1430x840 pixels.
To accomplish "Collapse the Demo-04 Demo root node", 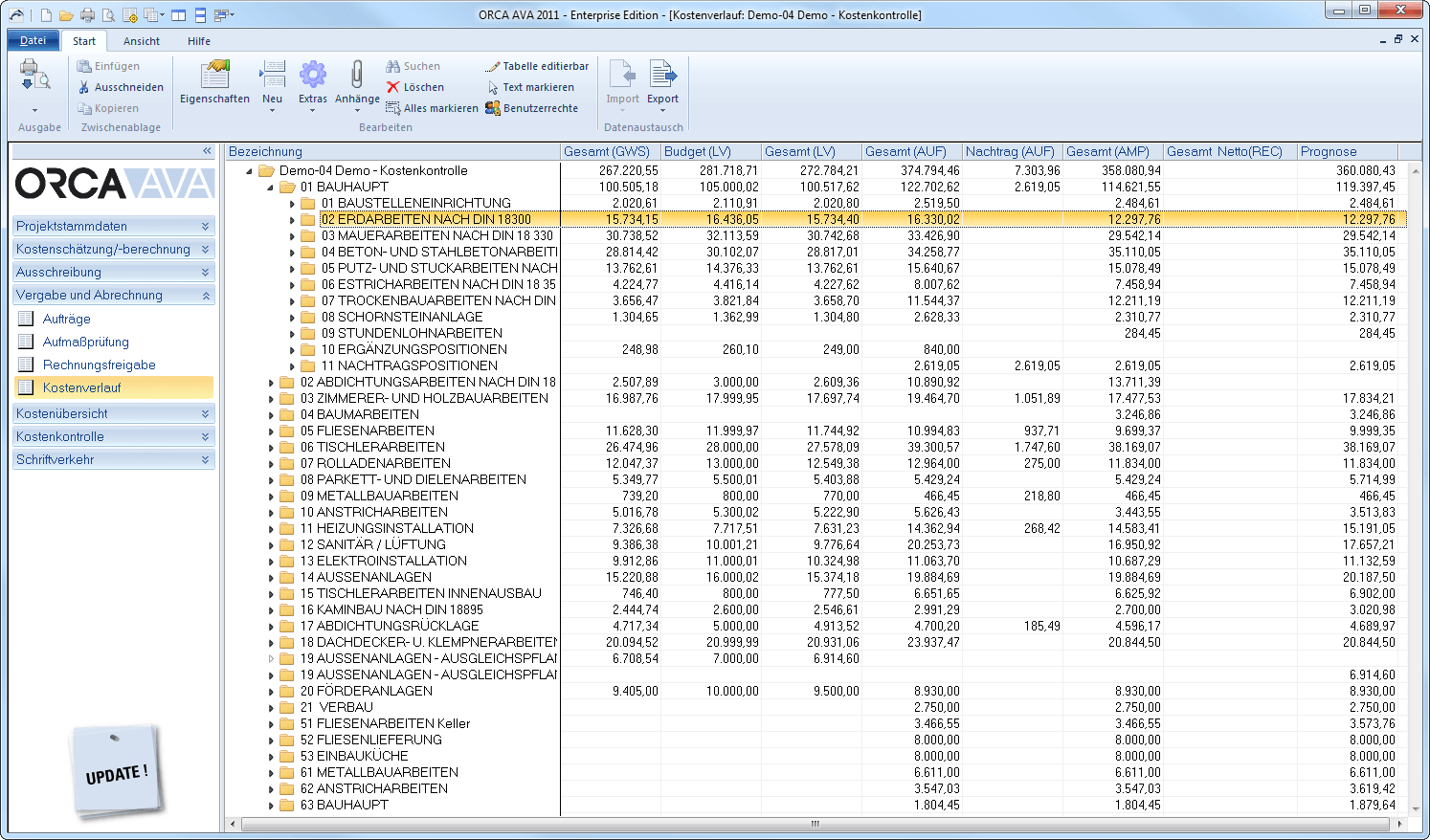I will [250, 171].
